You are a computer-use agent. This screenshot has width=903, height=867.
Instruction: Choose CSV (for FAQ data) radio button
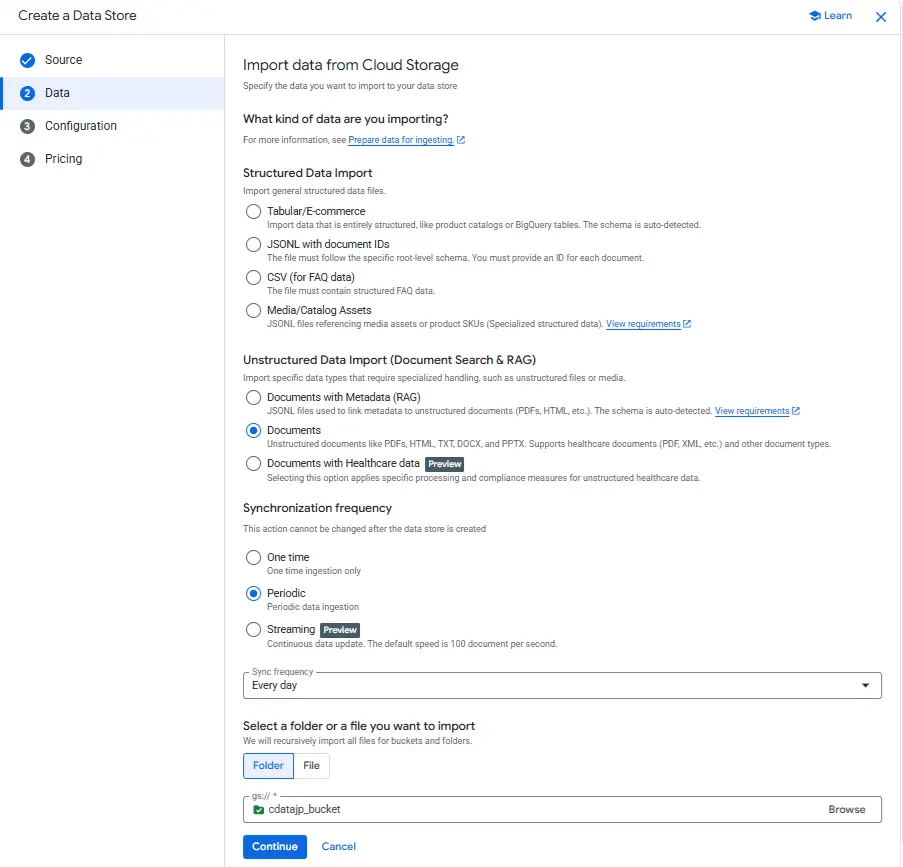point(253,277)
